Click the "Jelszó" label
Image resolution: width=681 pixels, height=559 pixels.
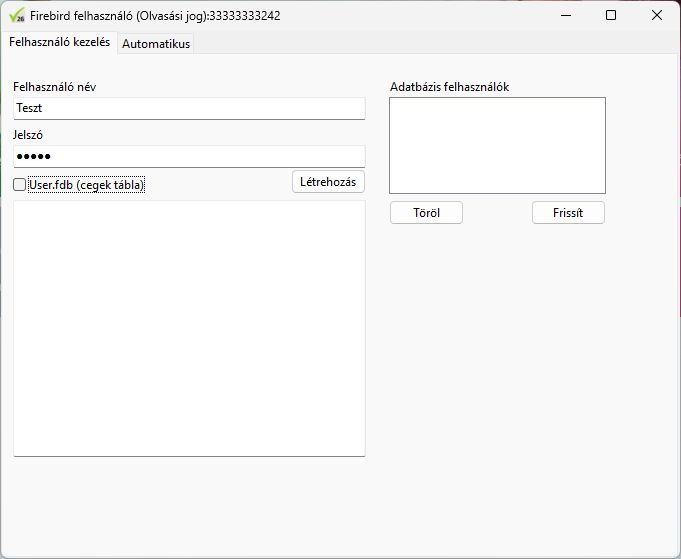[x=28, y=135]
